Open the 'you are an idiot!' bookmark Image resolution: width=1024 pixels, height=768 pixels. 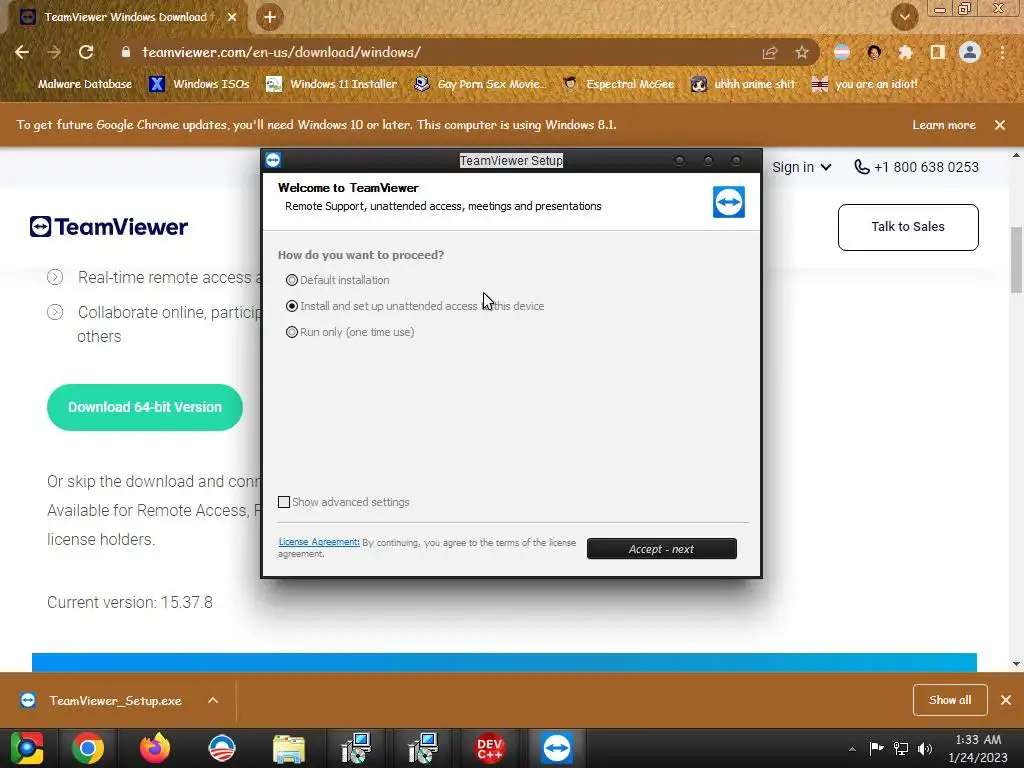point(865,84)
